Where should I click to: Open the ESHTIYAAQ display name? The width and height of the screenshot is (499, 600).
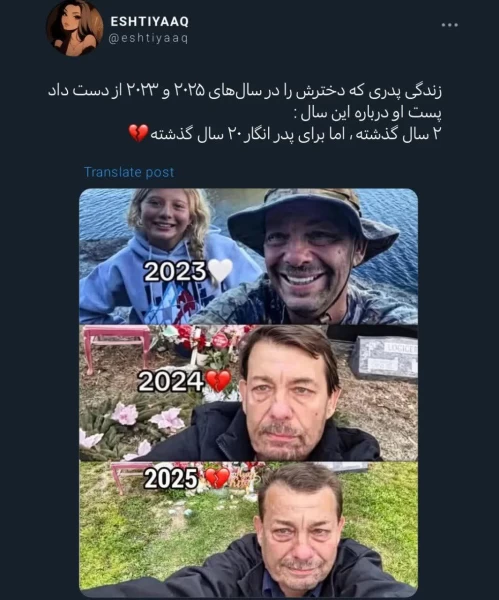150,21
